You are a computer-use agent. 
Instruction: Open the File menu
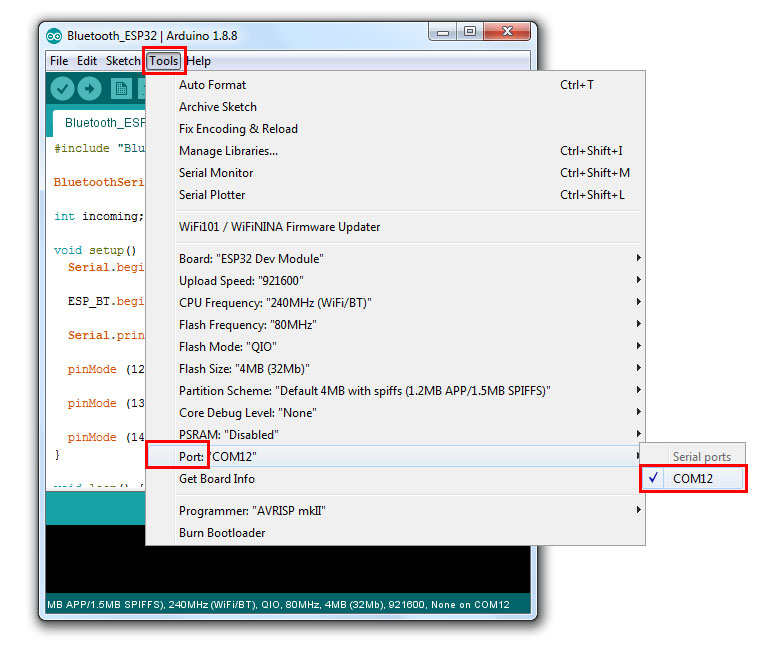coord(59,61)
